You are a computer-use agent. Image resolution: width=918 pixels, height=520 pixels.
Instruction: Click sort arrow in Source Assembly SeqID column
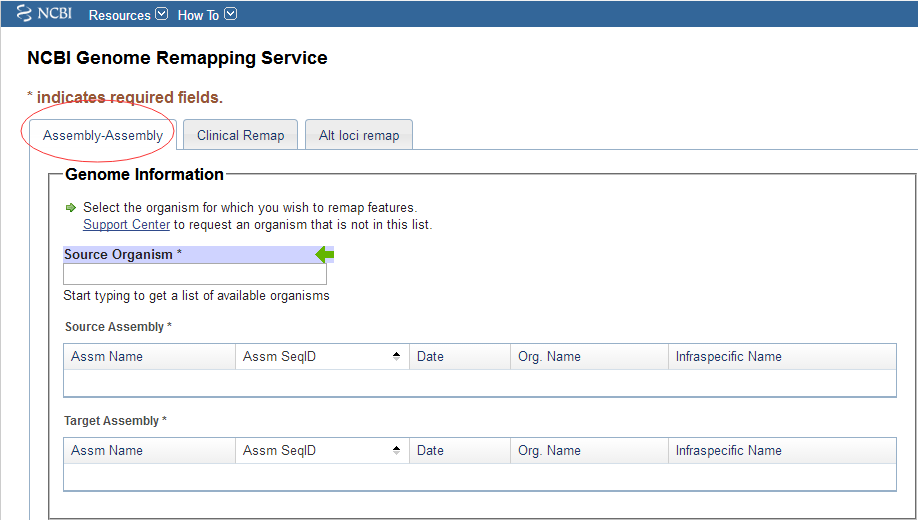tap(396, 356)
